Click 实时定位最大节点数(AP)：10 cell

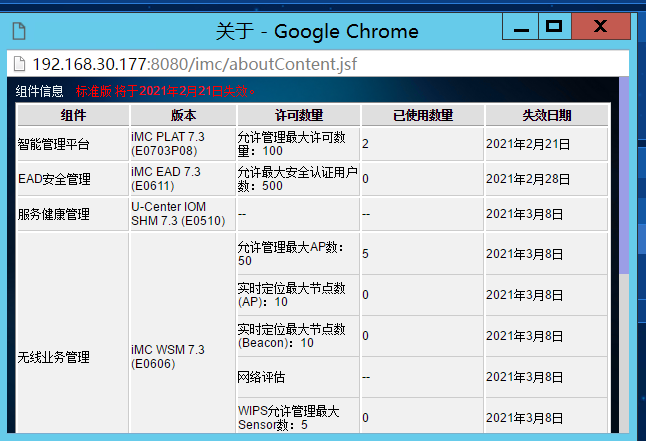pyautogui.click(x=299, y=295)
